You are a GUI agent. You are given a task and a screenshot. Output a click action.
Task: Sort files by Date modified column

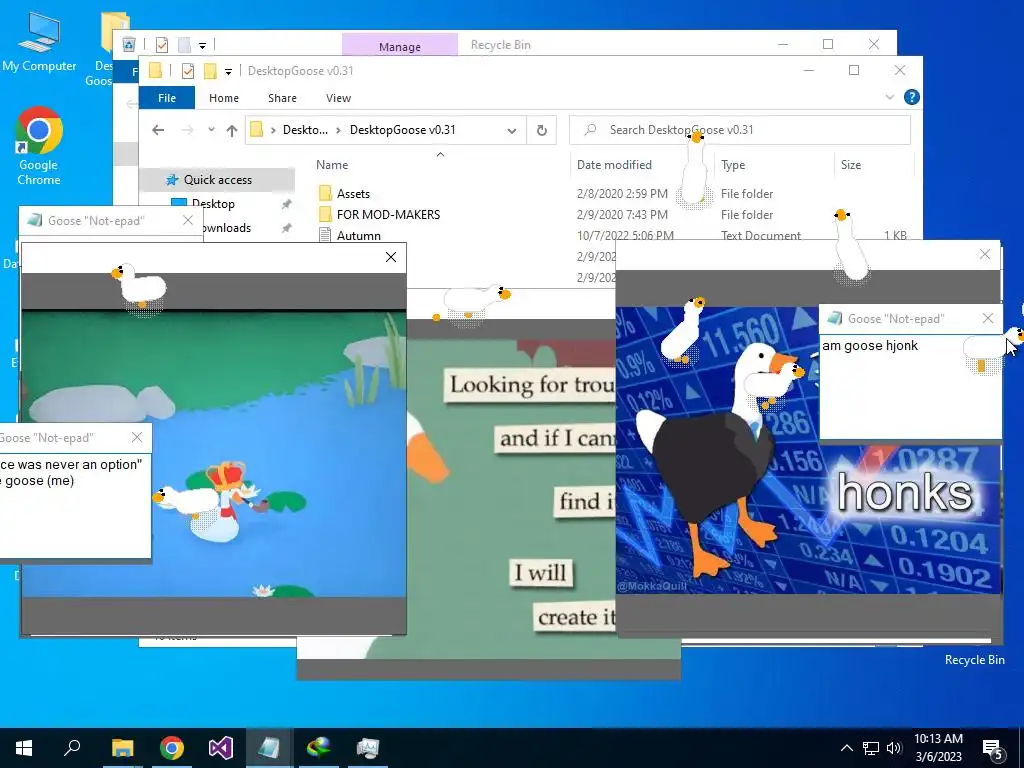click(x=614, y=165)
